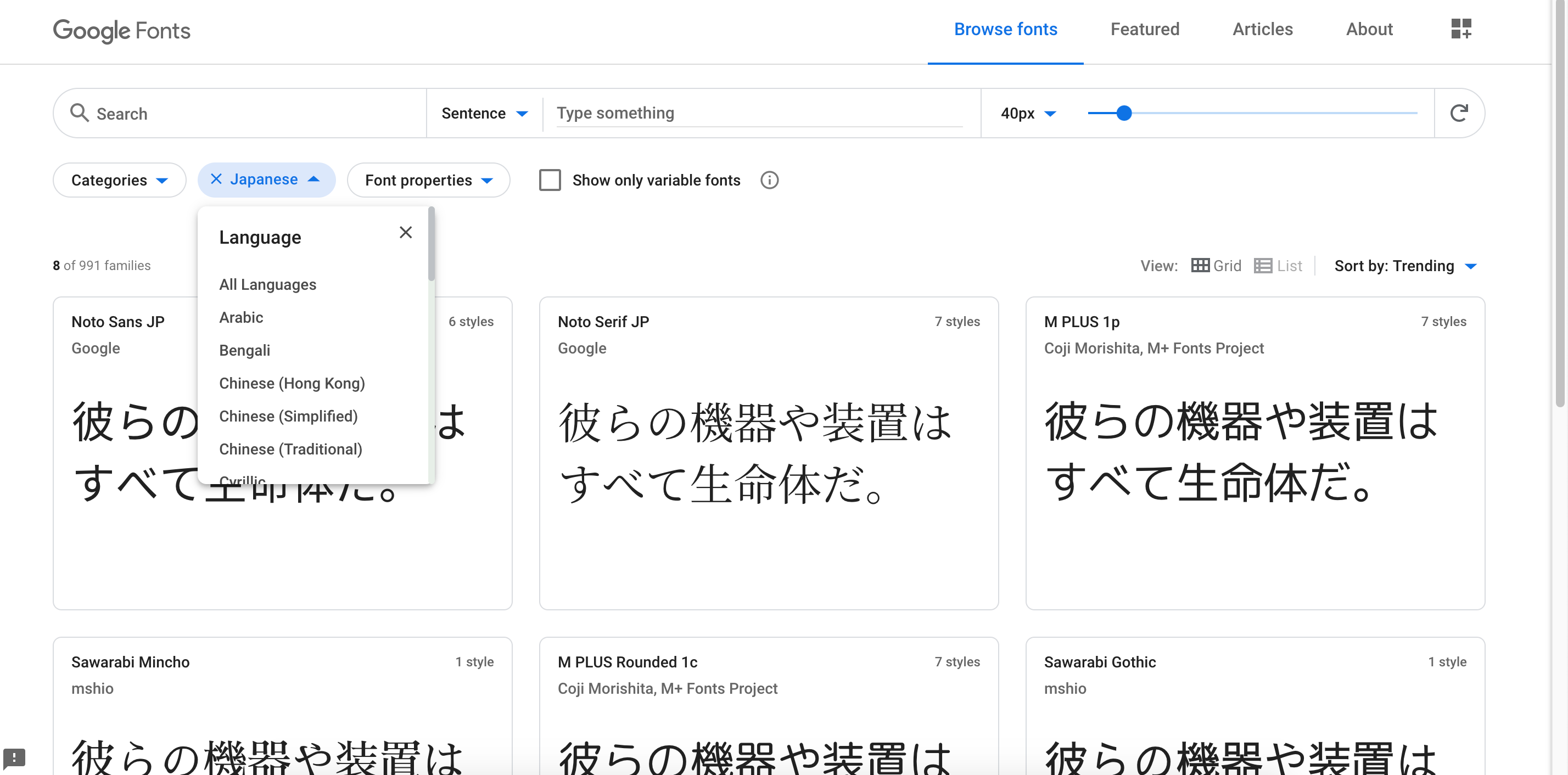Switch to the Featured tab
The width and height of the screenshot is (1568, 775).
click(1144, 29)
